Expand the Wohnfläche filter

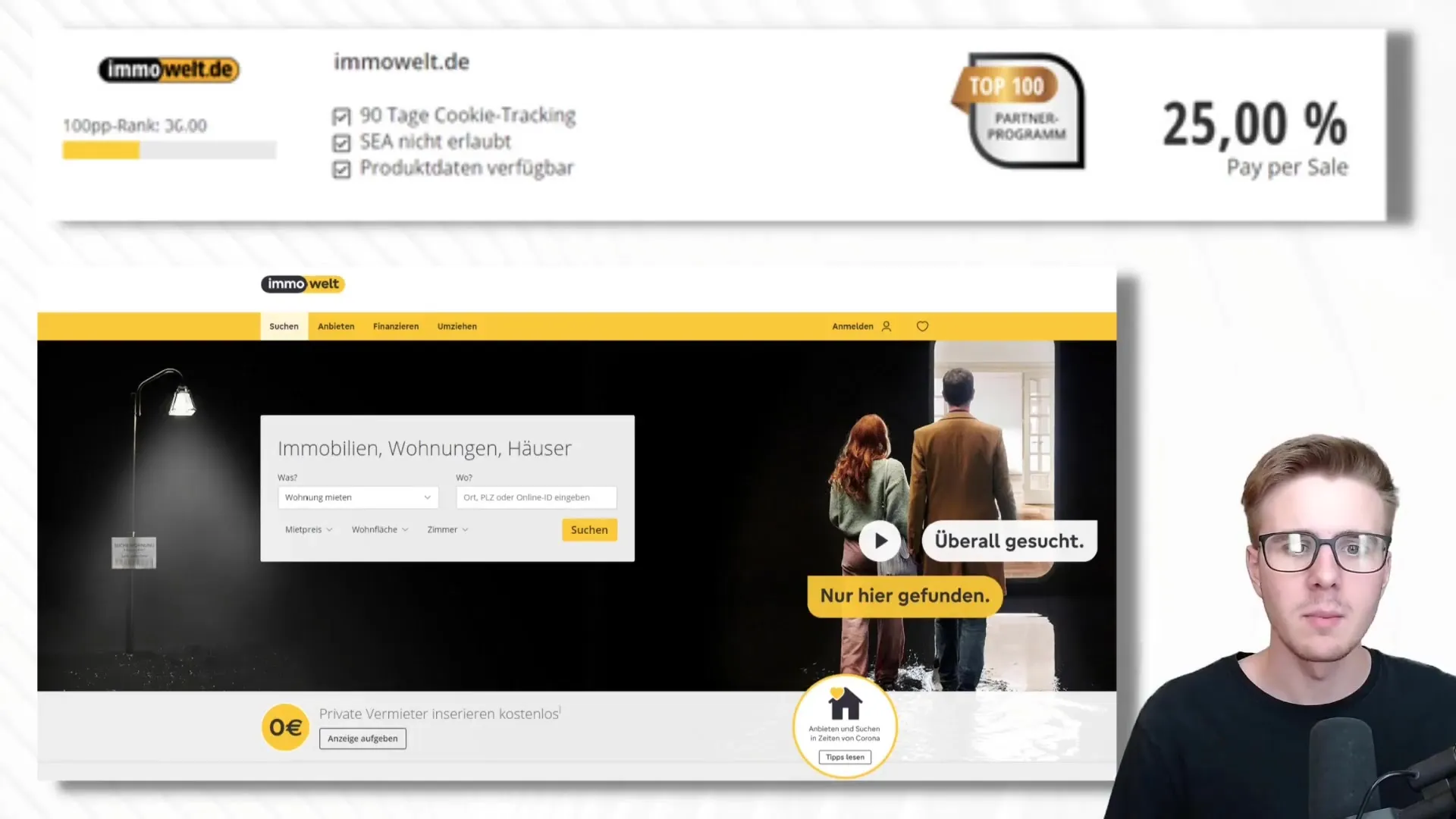point(380,529)
